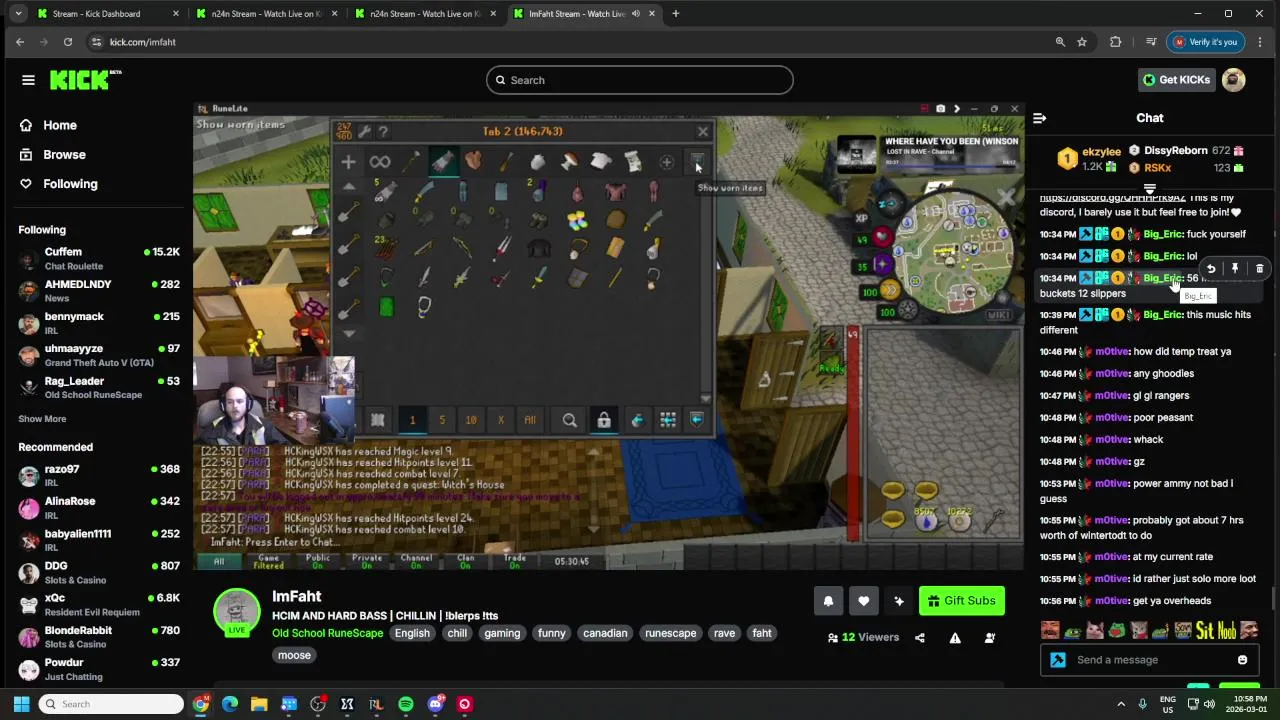1280x720 pixels.
Task: Click the bank help question mark
Action: pyautogui.click(x=383, y=131)
